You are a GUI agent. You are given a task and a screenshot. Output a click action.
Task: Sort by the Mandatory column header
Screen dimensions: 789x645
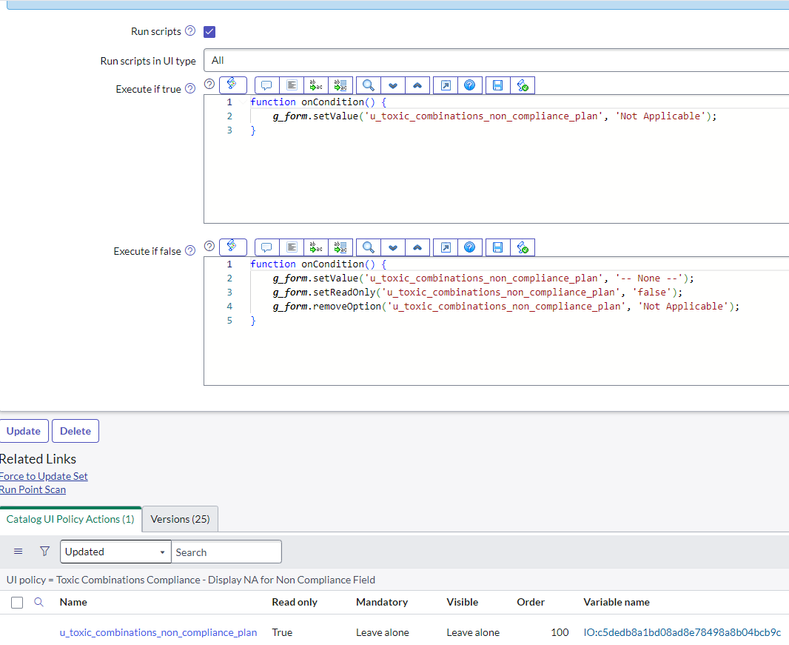[382, 602]
